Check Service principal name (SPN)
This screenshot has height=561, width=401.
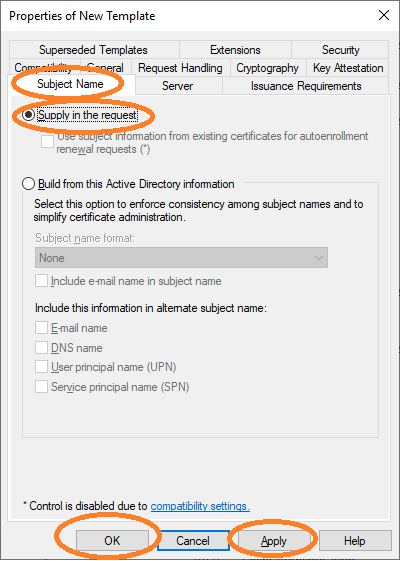click(41, 387)
